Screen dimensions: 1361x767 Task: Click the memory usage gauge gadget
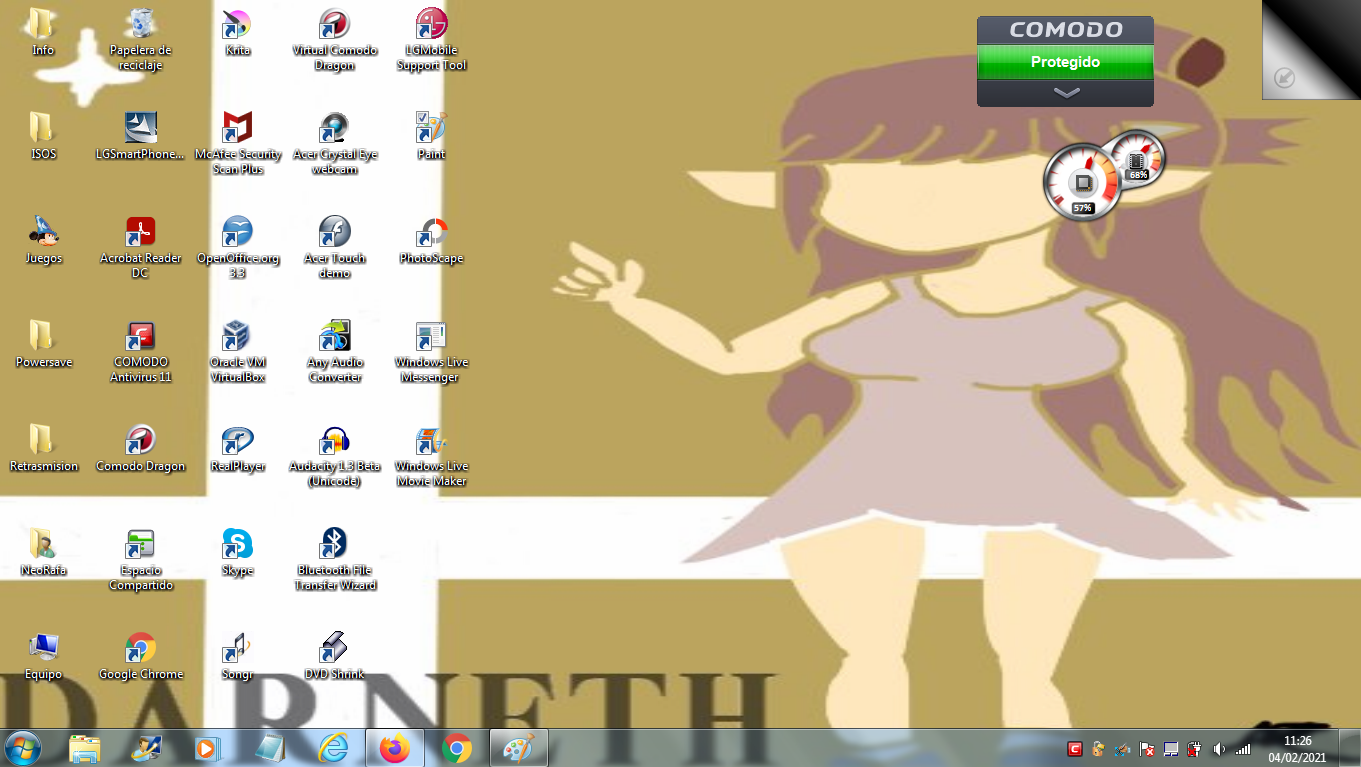(x=1138, y=160)
